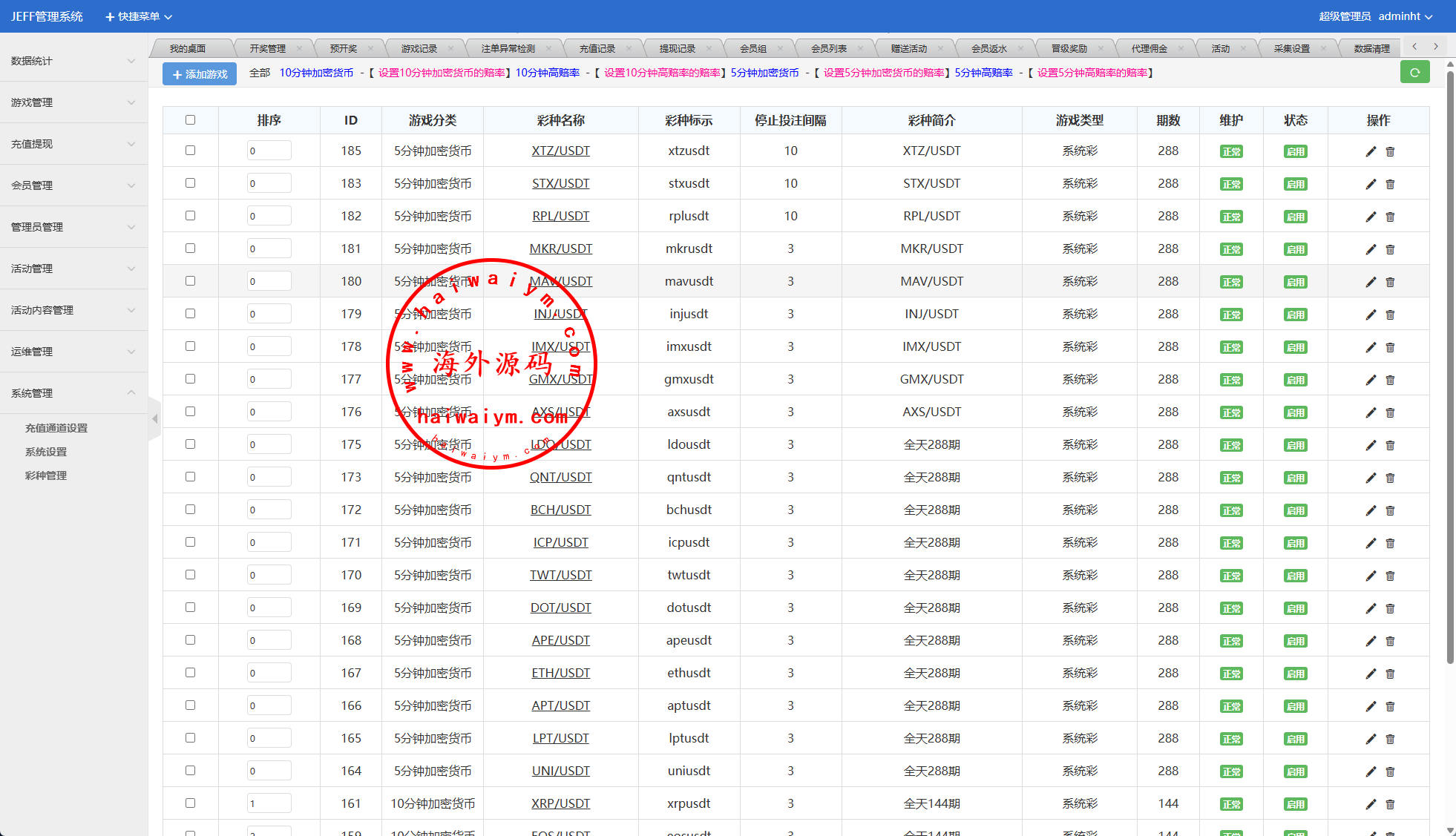This screenshot has width=1456, height=836.
Task: Tick the checkbox for row ID 185
Action: [190, 151]
